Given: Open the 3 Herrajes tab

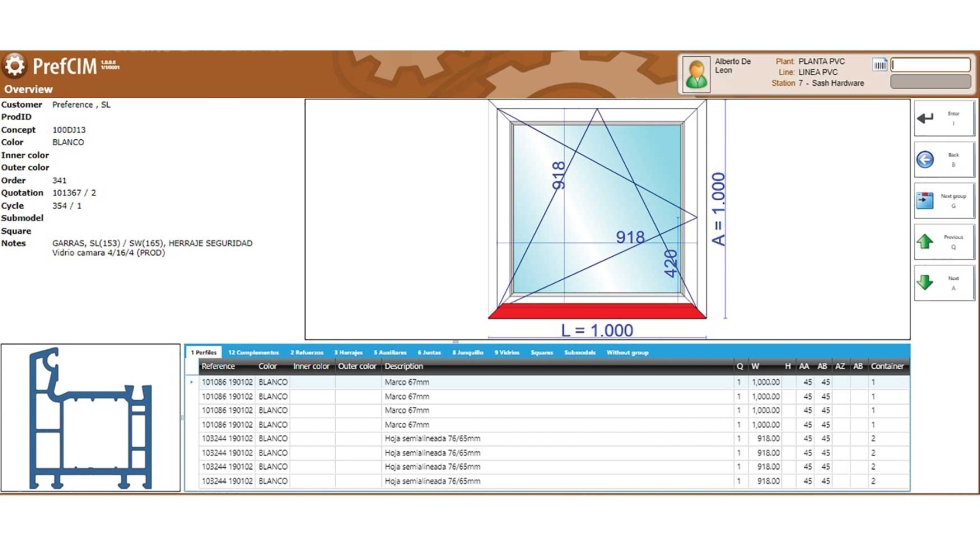Looking at the screenshot, I should (x=348, y=353).
